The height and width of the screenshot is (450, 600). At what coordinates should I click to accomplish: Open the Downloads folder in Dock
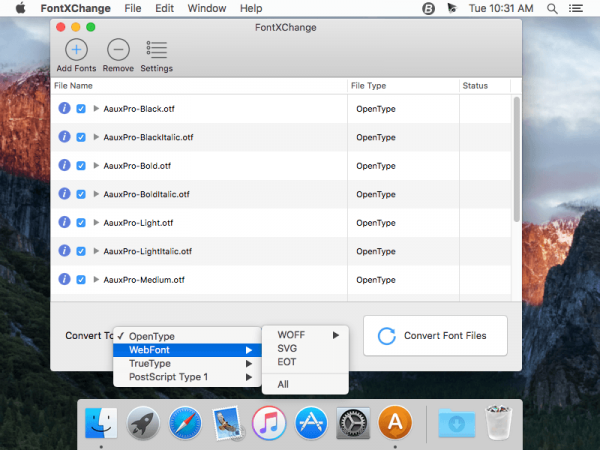coord(457,423)
